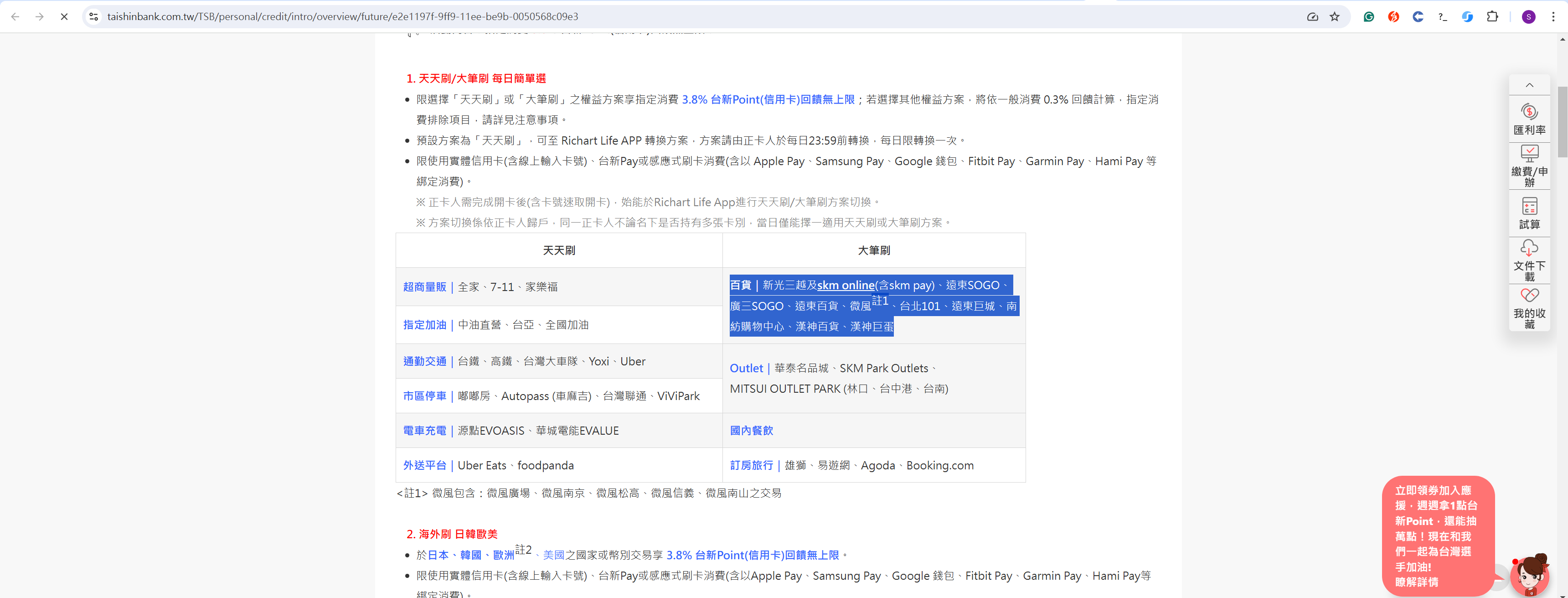
Task: Click the Outlet category label
Action: point(746,368)
